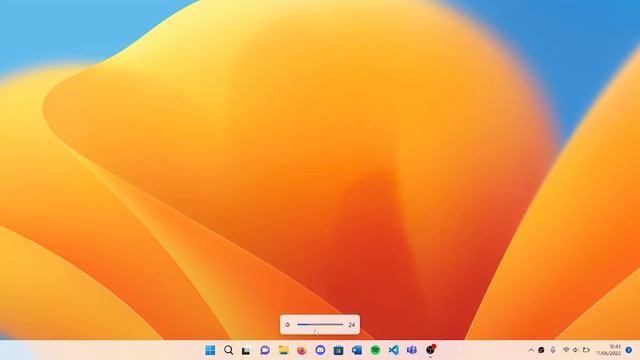
Task: Open the Discord taskbar icon
Action: point(320,350)
